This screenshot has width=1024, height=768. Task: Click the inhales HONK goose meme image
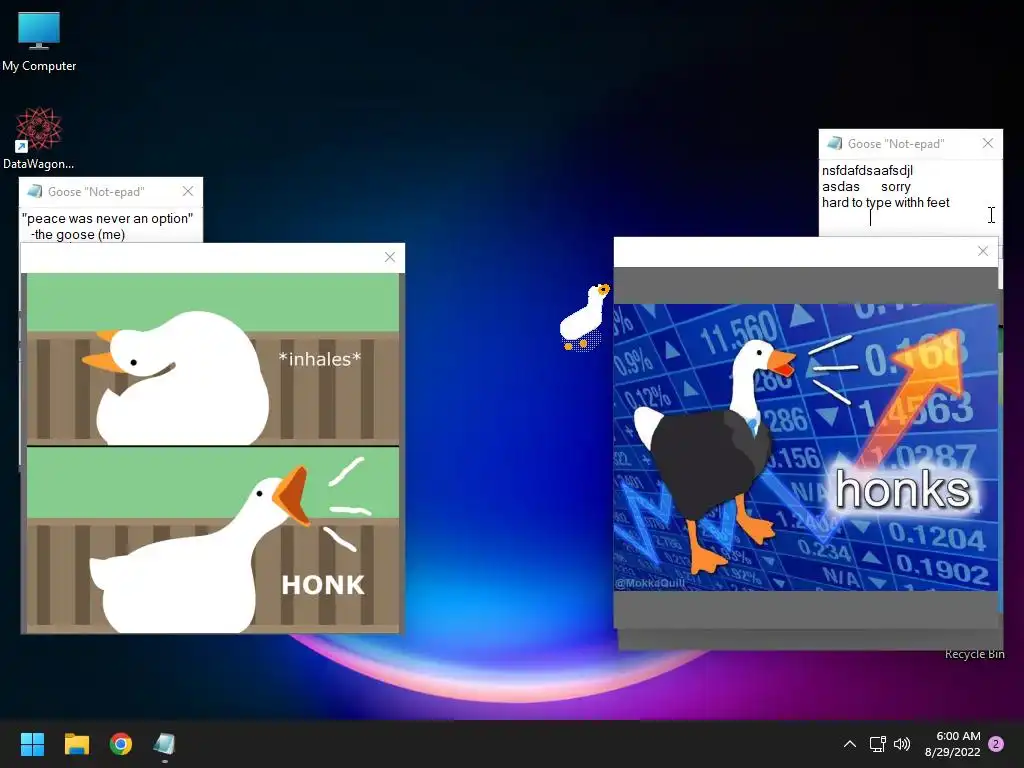coord(213,453)
